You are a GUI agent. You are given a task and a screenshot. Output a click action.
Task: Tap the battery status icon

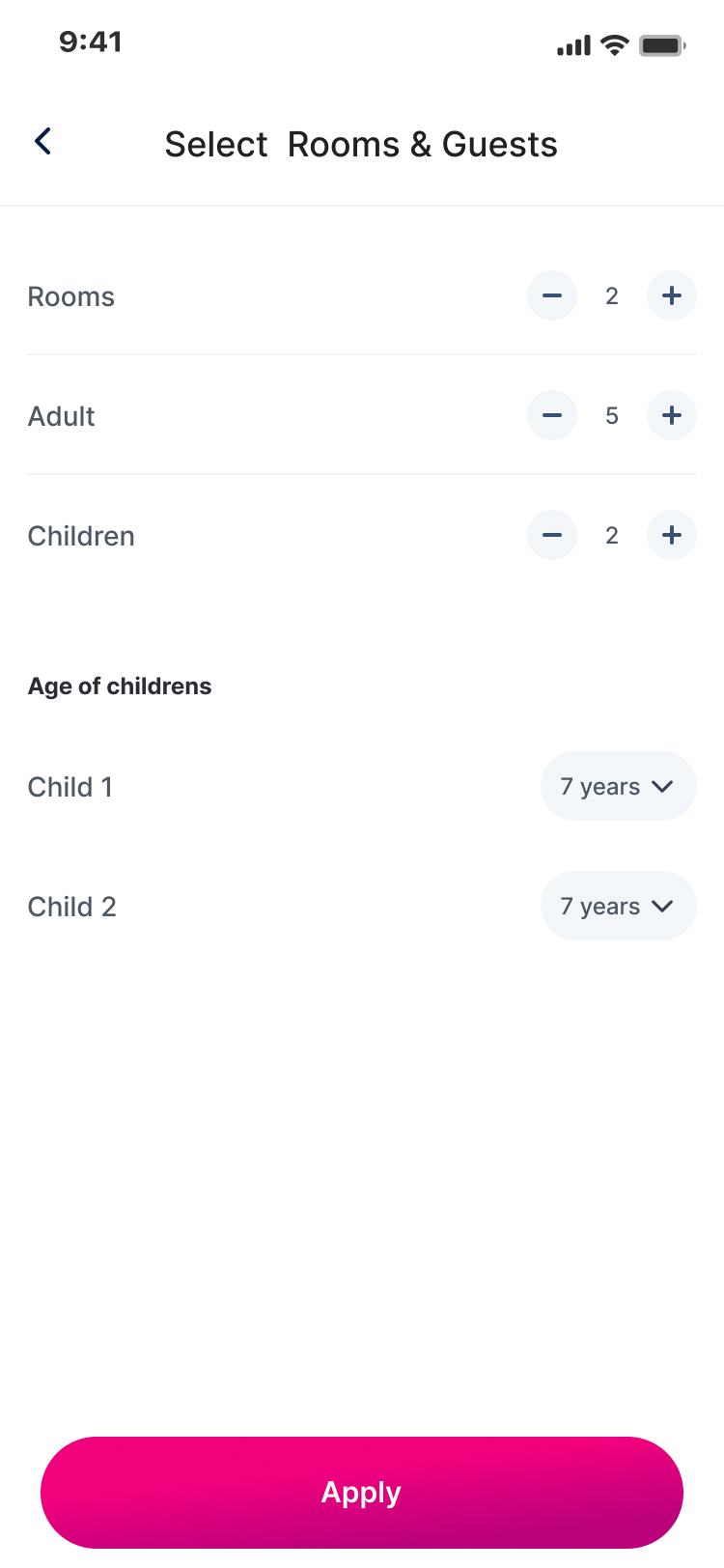pos(662,45)
